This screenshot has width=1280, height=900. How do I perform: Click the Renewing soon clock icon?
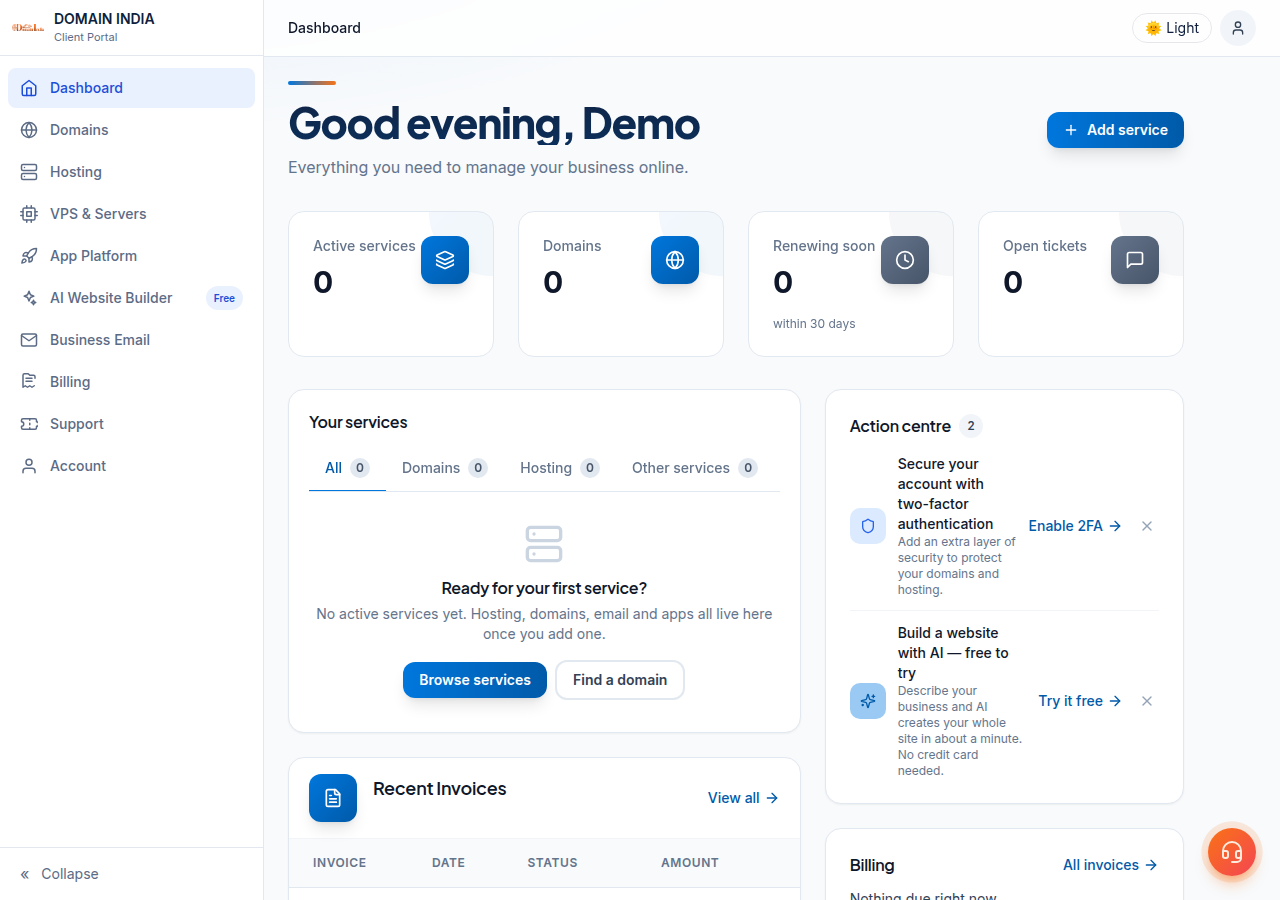[905, 260]
